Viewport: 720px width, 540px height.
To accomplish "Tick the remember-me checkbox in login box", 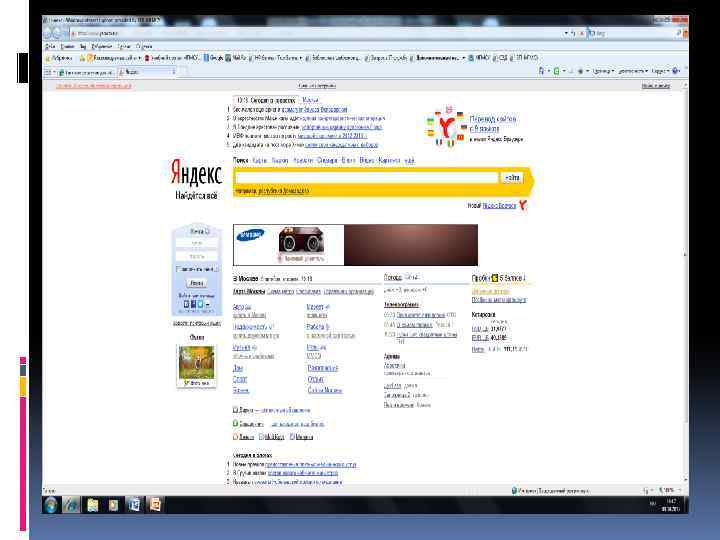I will point(179,269).
